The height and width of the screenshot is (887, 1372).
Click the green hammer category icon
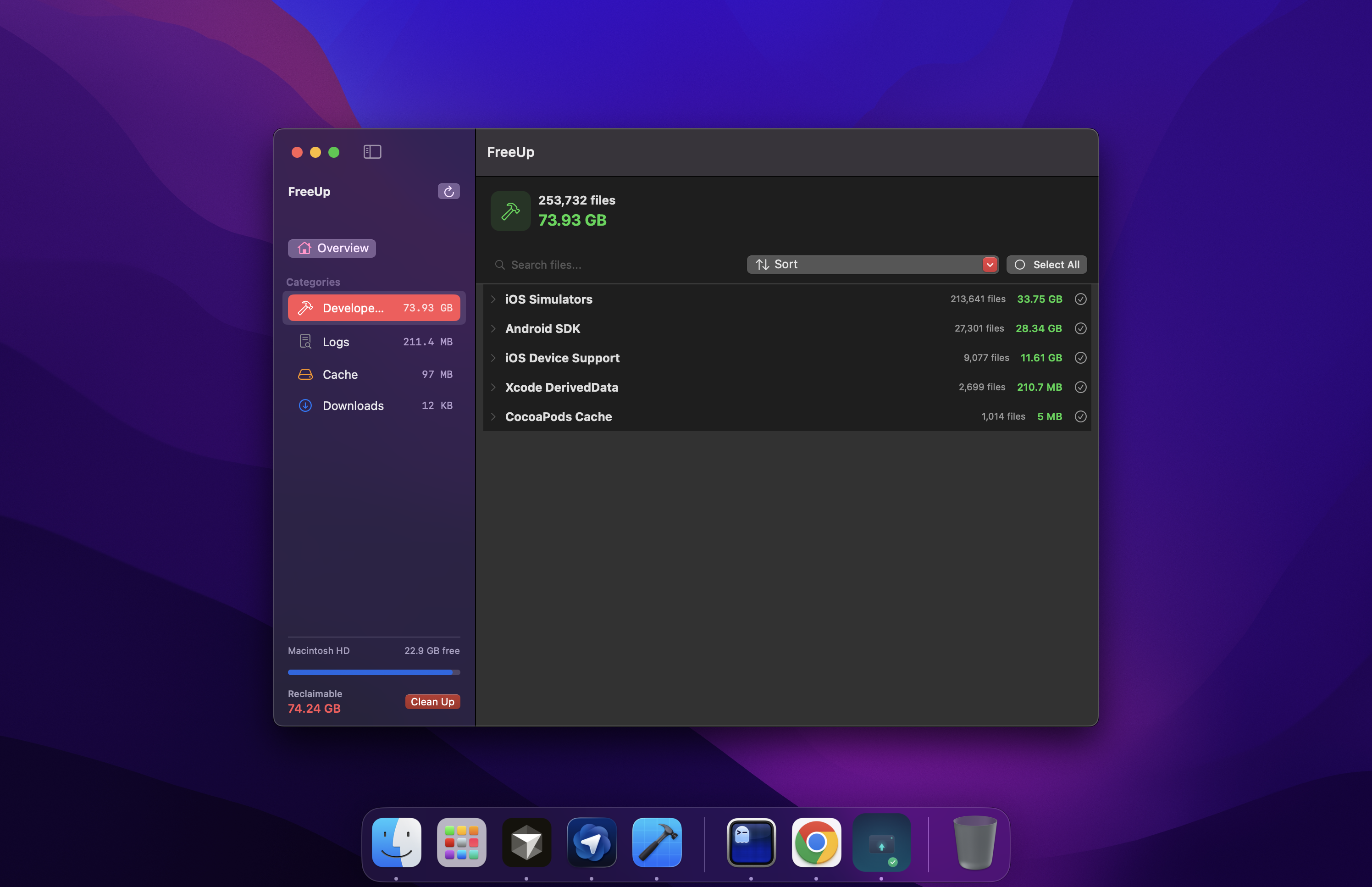pyautogui.click(x=510, y=211)
